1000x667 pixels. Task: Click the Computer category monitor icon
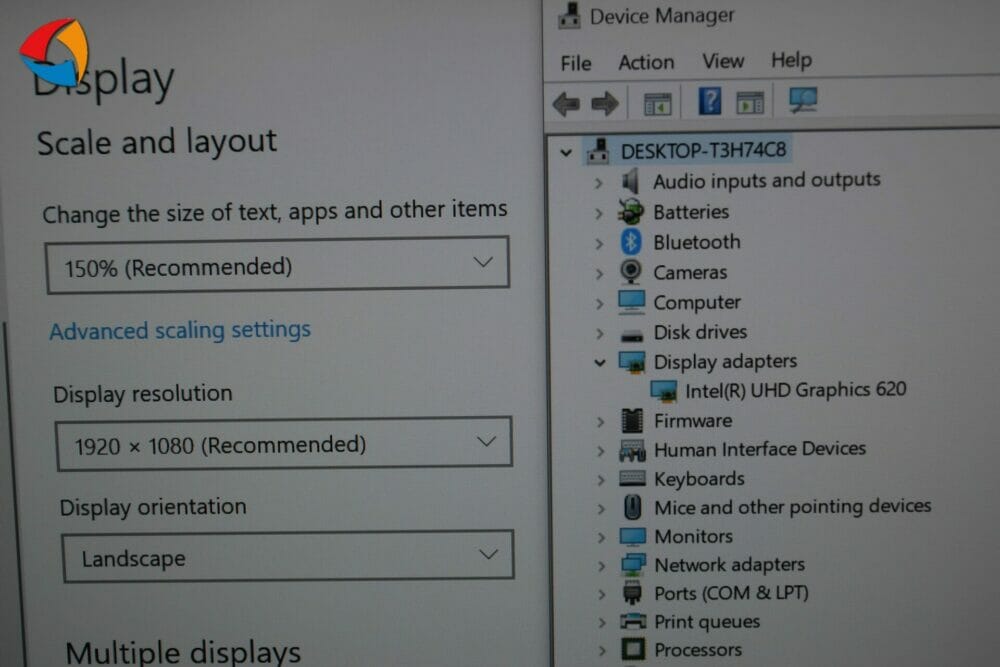(x=631, y=302)
